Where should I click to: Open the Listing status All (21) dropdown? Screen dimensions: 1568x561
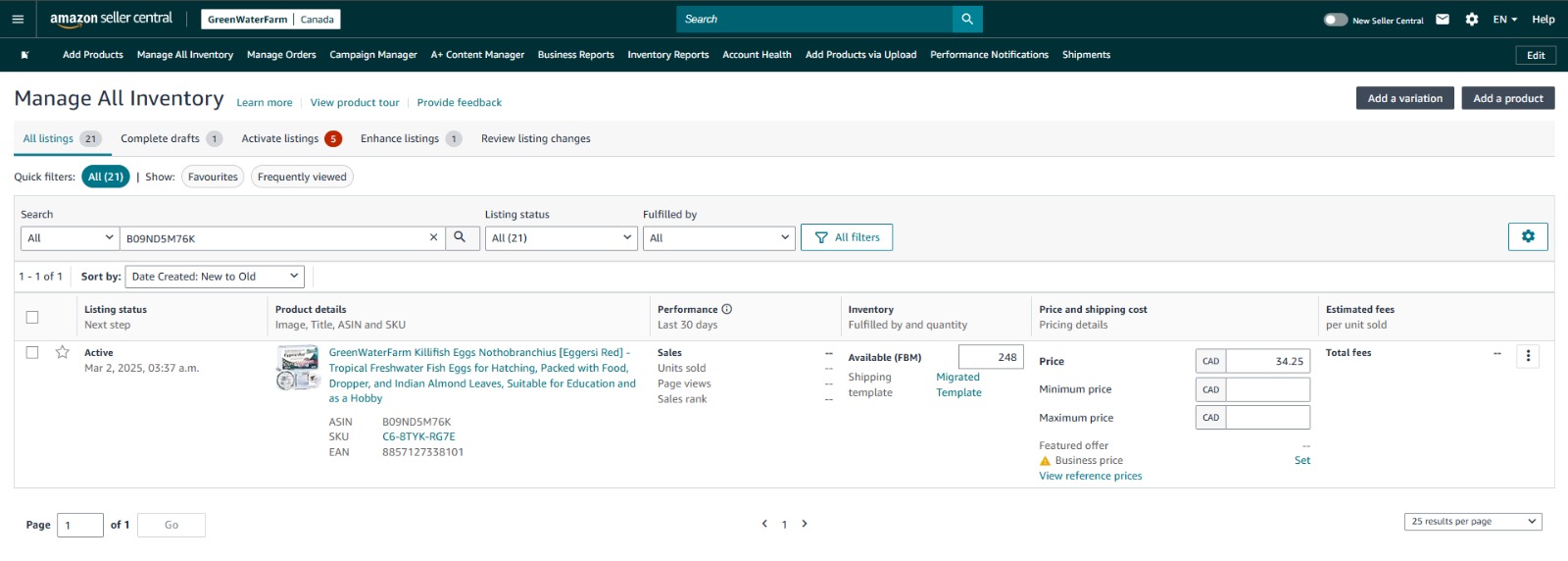pos(562,237)
